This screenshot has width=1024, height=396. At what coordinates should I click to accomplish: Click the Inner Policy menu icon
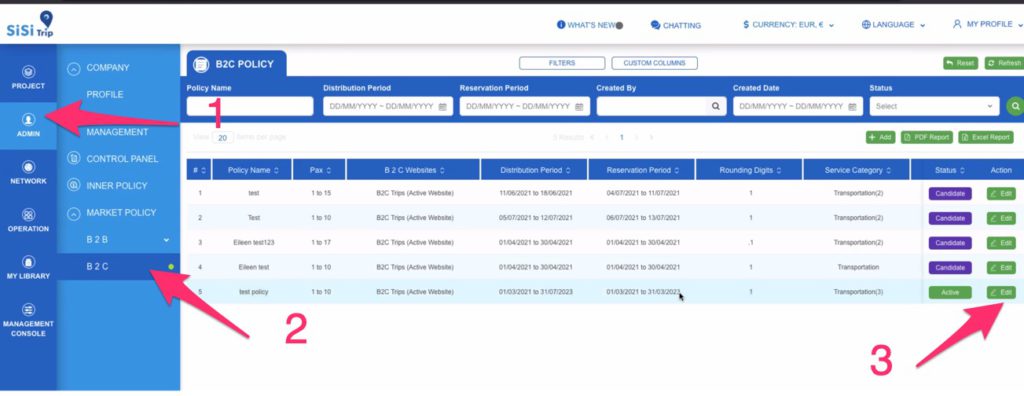(x=74, y=186)
